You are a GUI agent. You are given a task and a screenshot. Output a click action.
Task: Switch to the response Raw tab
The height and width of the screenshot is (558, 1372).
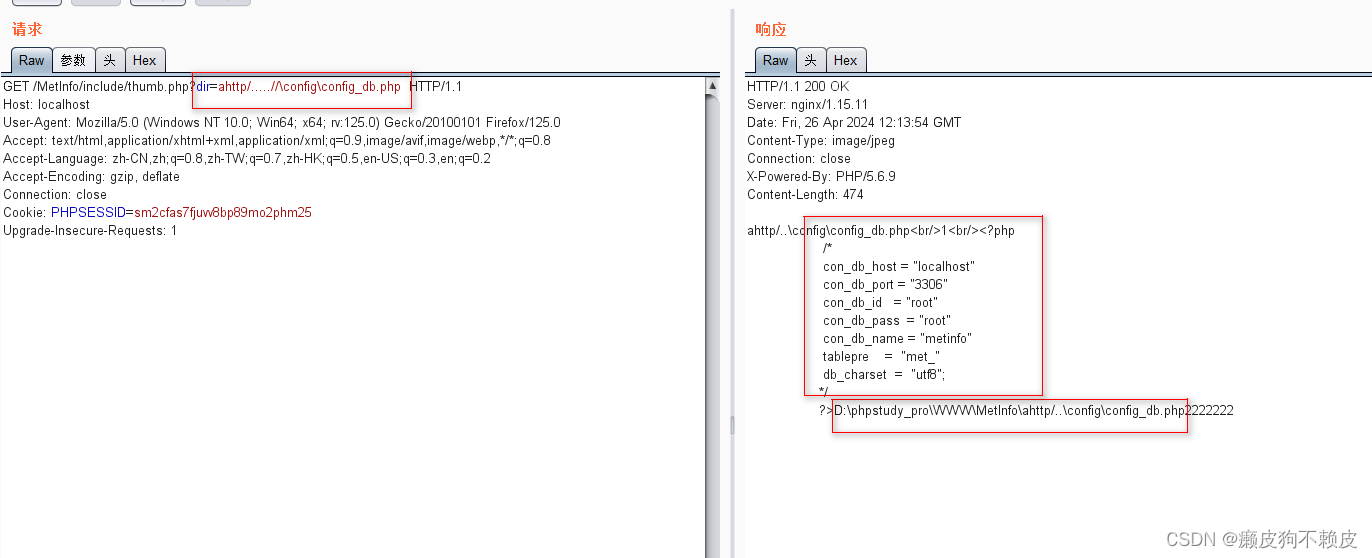[x=775, y=60]
